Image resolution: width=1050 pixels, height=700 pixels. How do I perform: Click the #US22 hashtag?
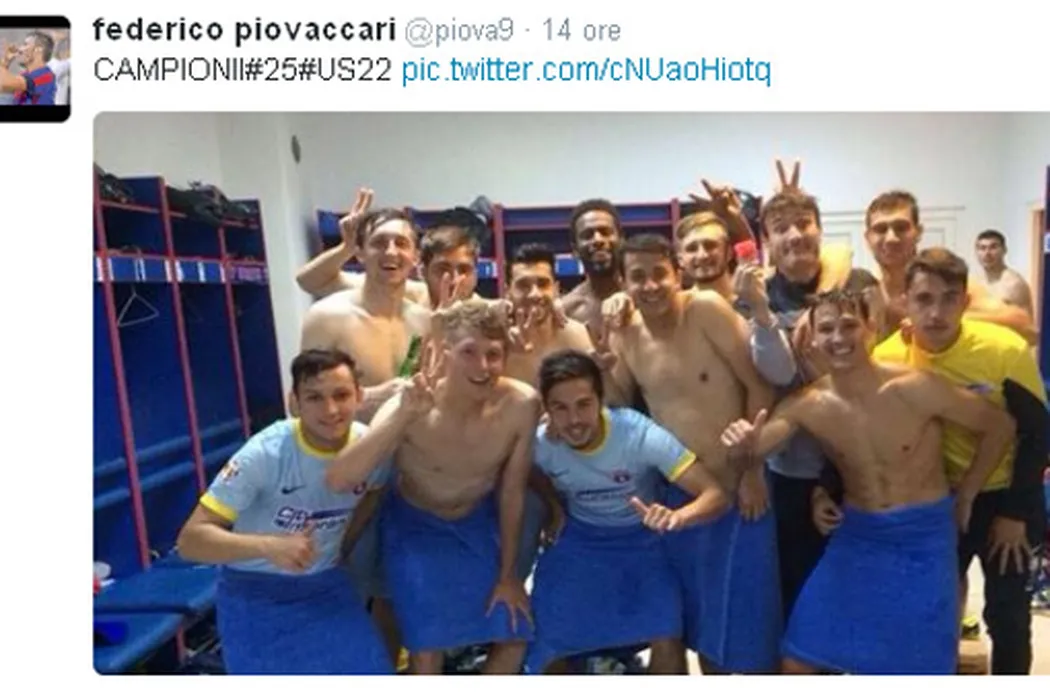click(344, 69)
